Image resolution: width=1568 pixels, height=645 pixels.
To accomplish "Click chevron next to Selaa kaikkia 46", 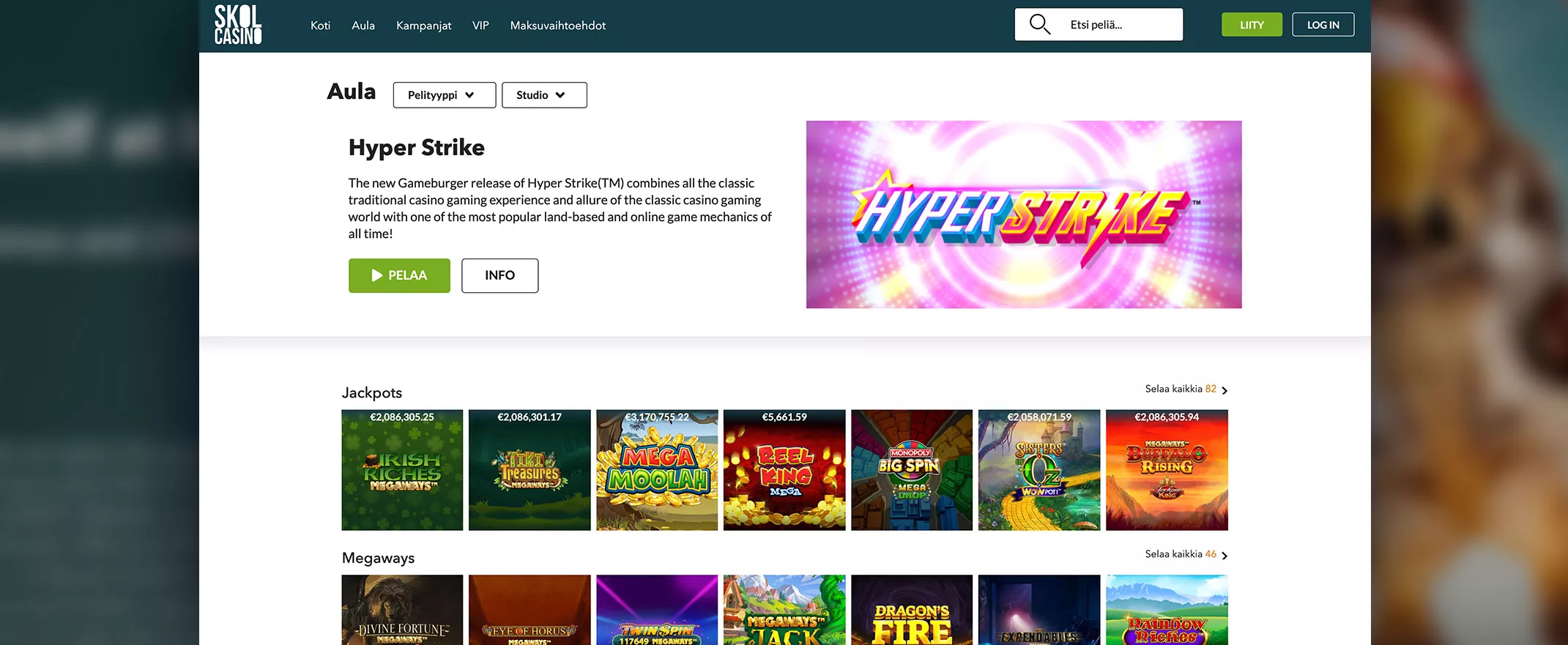I will coord(1225,556).
